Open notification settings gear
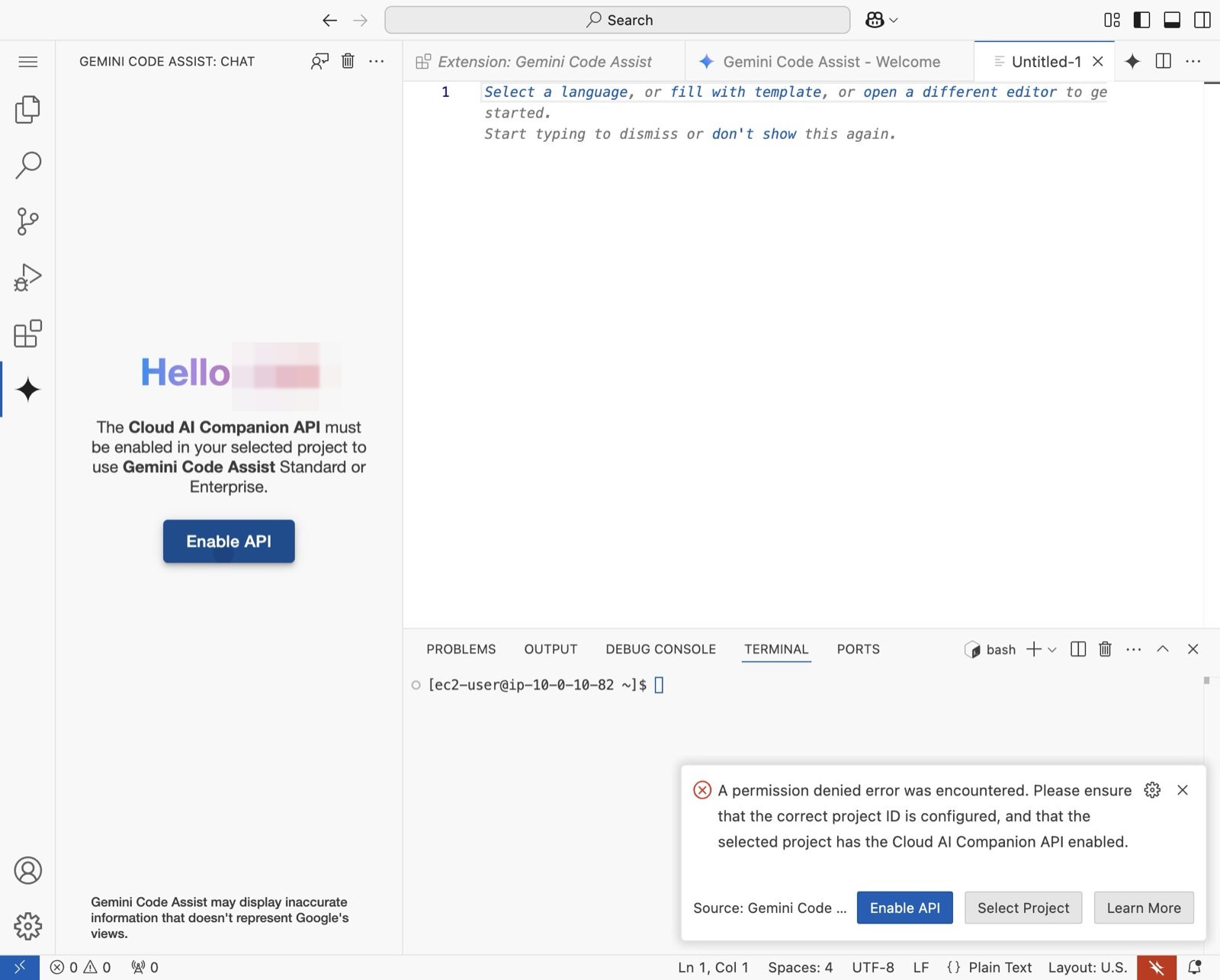The width and height of the screenshot is (1220, 980). 1152,790
